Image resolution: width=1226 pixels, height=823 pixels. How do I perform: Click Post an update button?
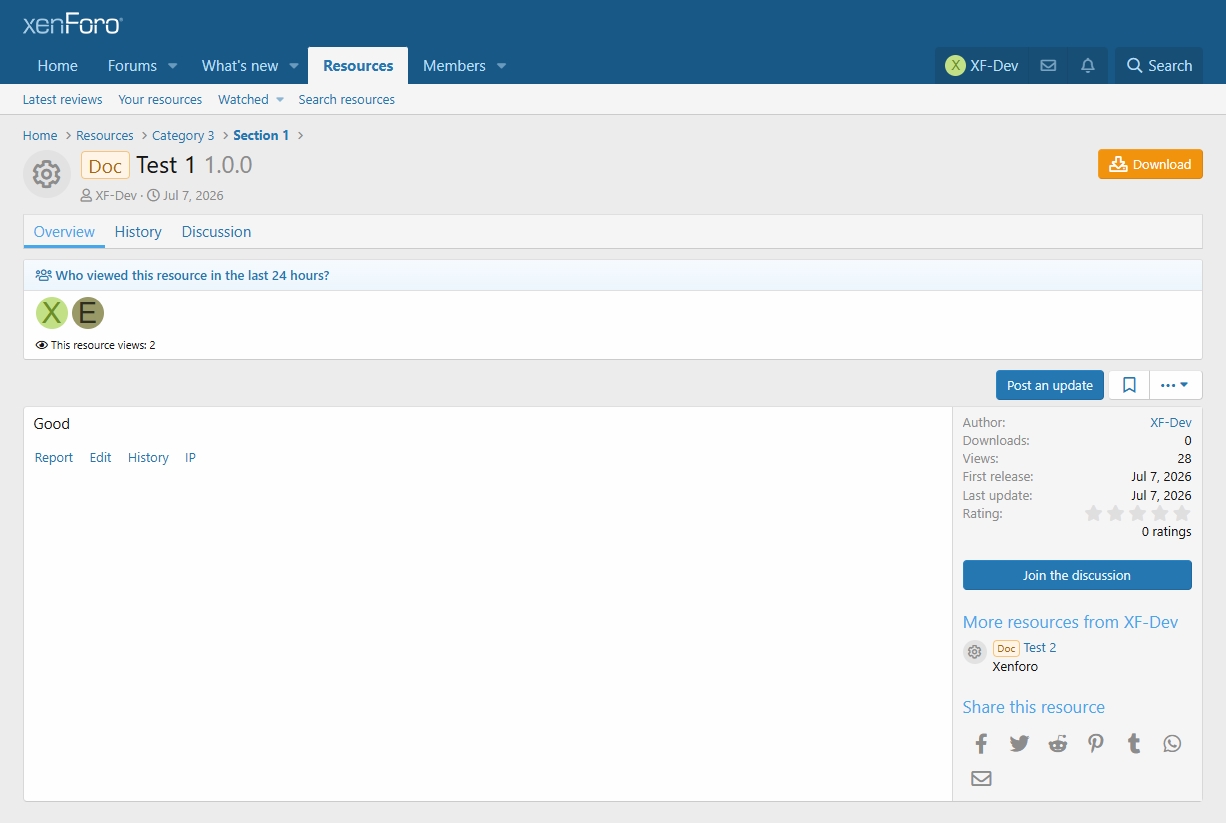1050,385
